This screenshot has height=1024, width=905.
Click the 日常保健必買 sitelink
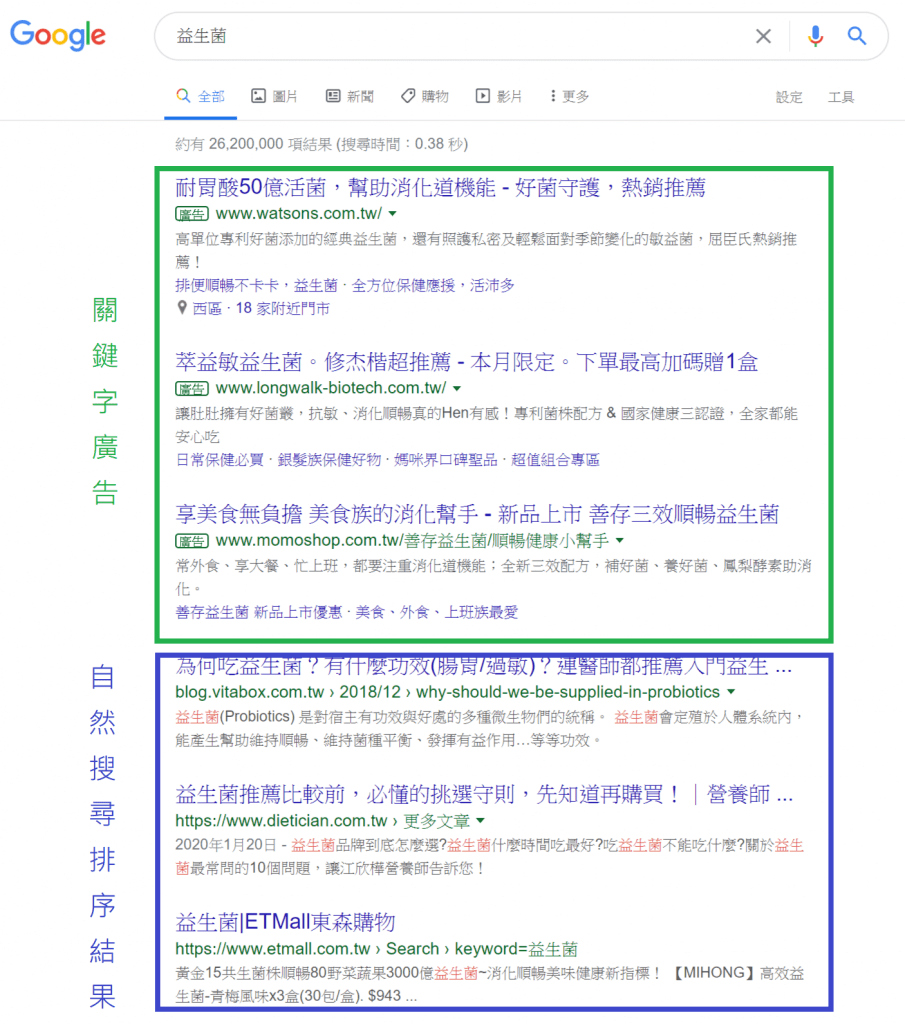point(219,460)
